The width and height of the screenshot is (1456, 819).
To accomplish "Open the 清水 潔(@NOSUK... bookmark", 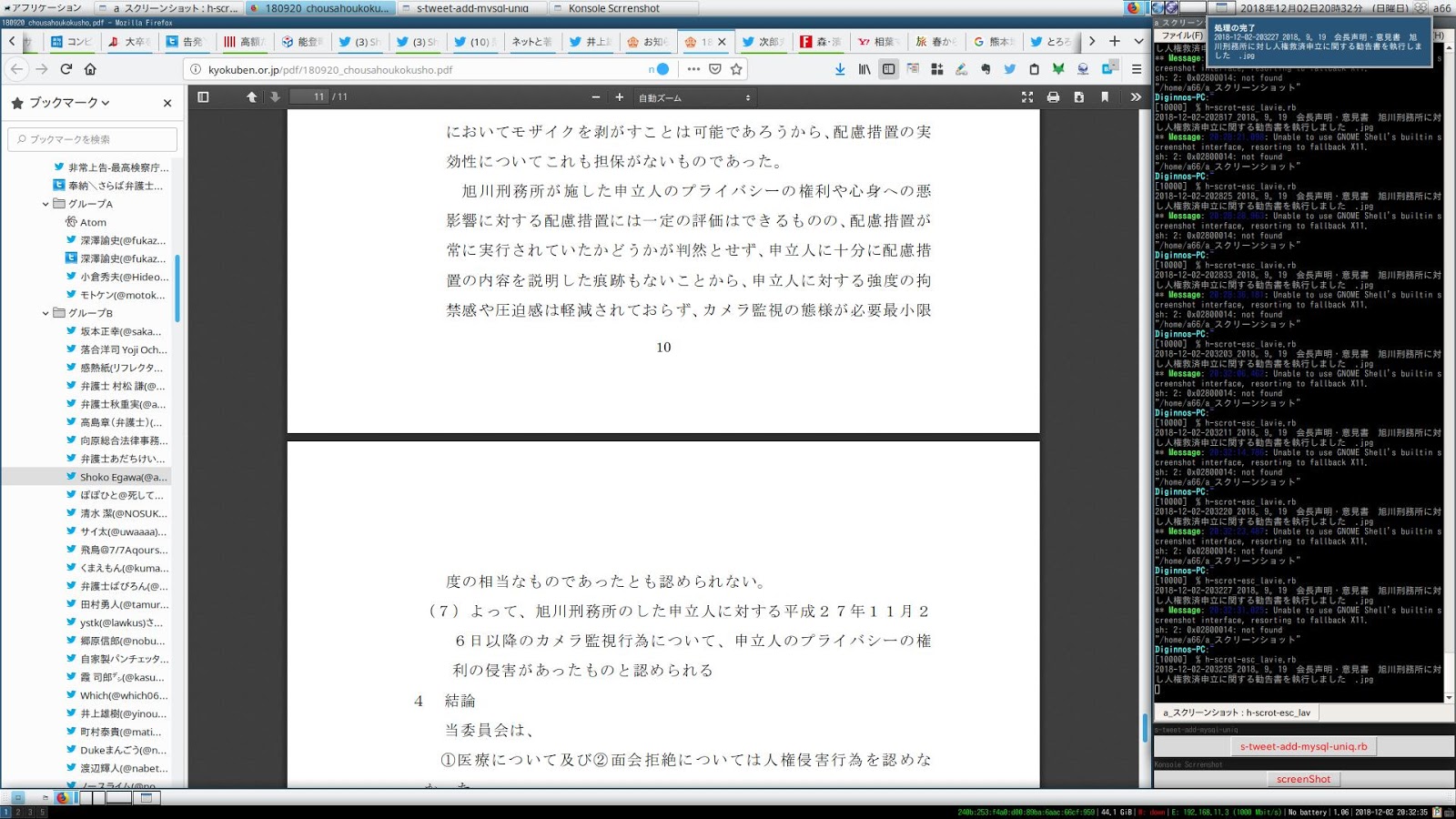I will click(x=116, y=513).
